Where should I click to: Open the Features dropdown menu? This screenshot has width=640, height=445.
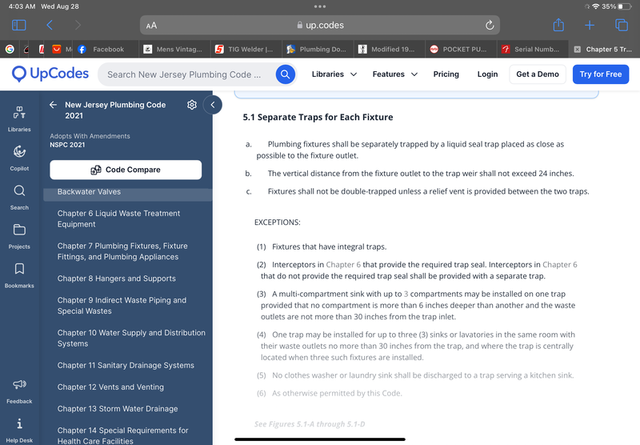tap(395, 74)
